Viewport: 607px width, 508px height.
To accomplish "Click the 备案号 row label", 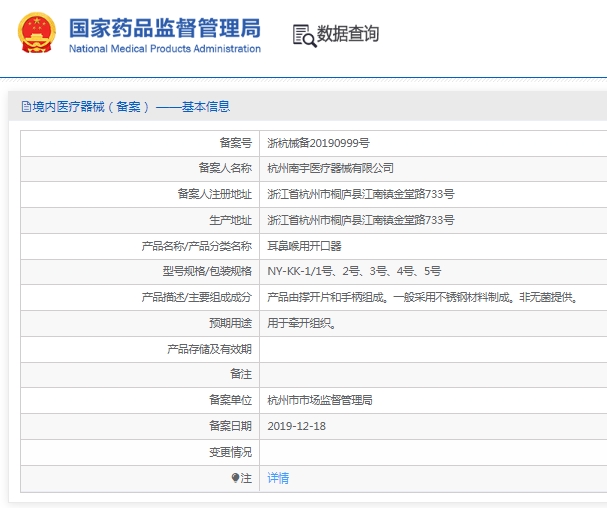I will (236, 143).
